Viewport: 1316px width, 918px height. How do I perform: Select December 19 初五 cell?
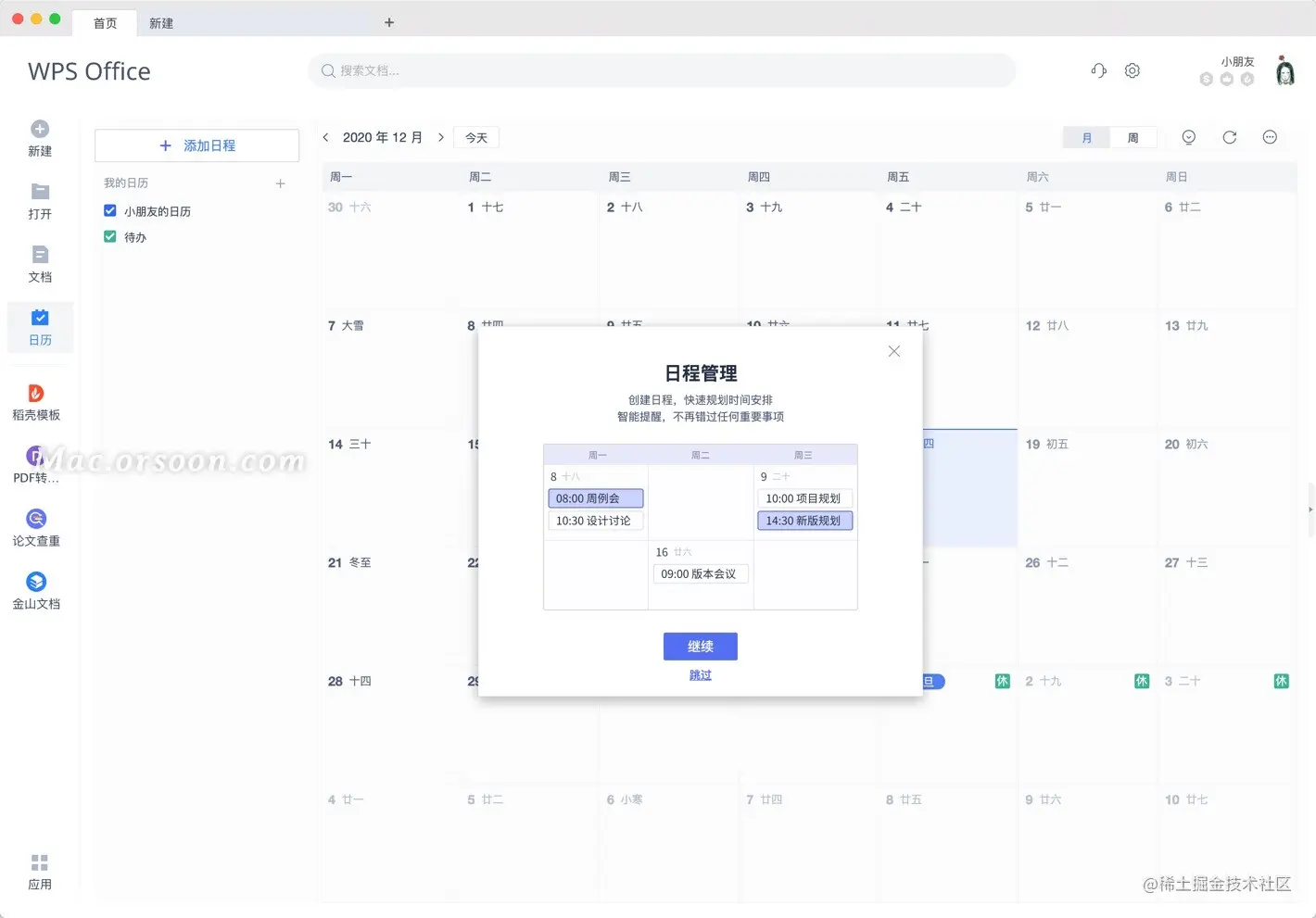coord(1087,487)
